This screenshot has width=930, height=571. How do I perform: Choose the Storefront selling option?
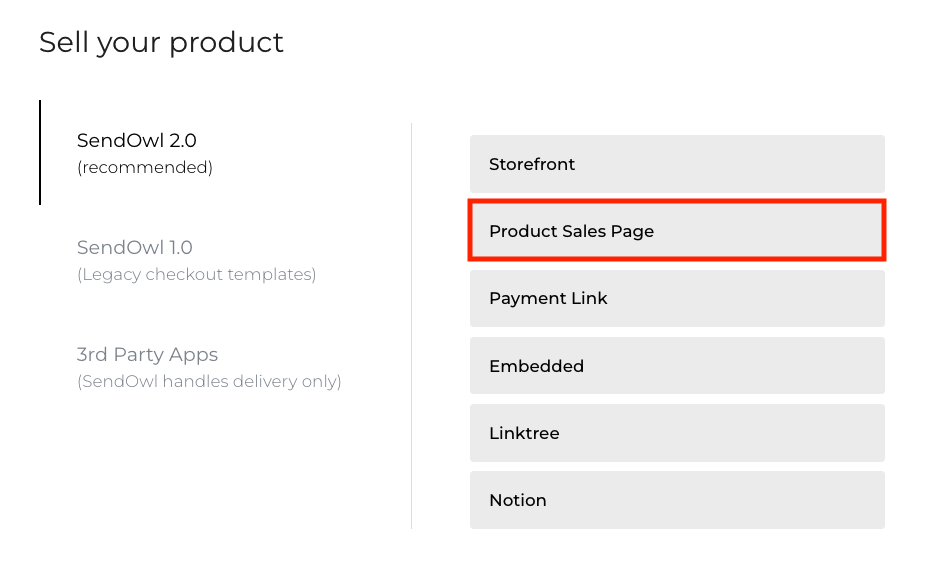677,164
